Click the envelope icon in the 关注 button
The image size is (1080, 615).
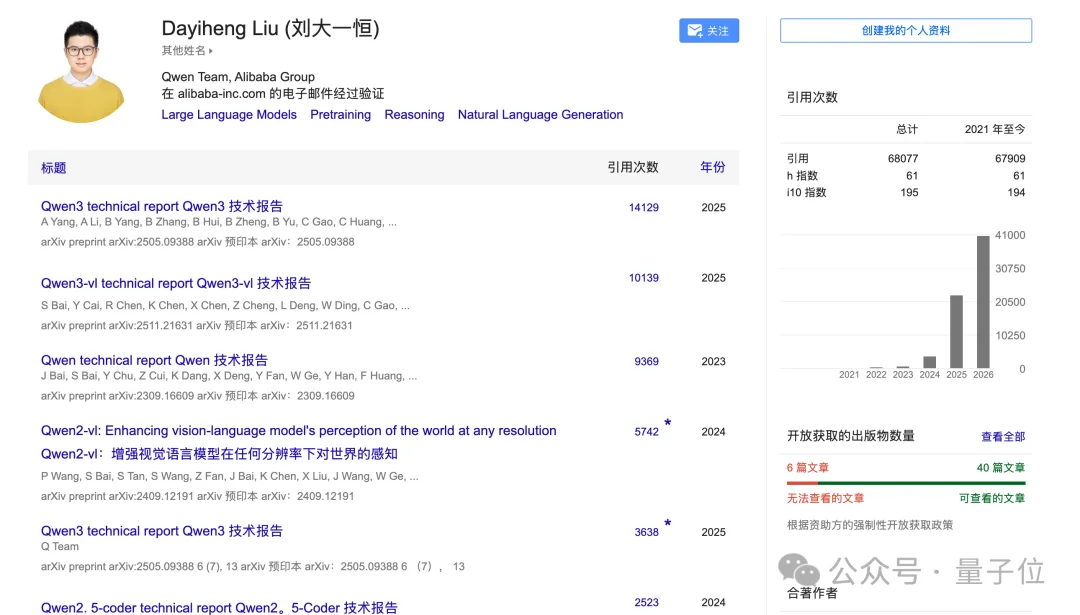coord(695,30)
